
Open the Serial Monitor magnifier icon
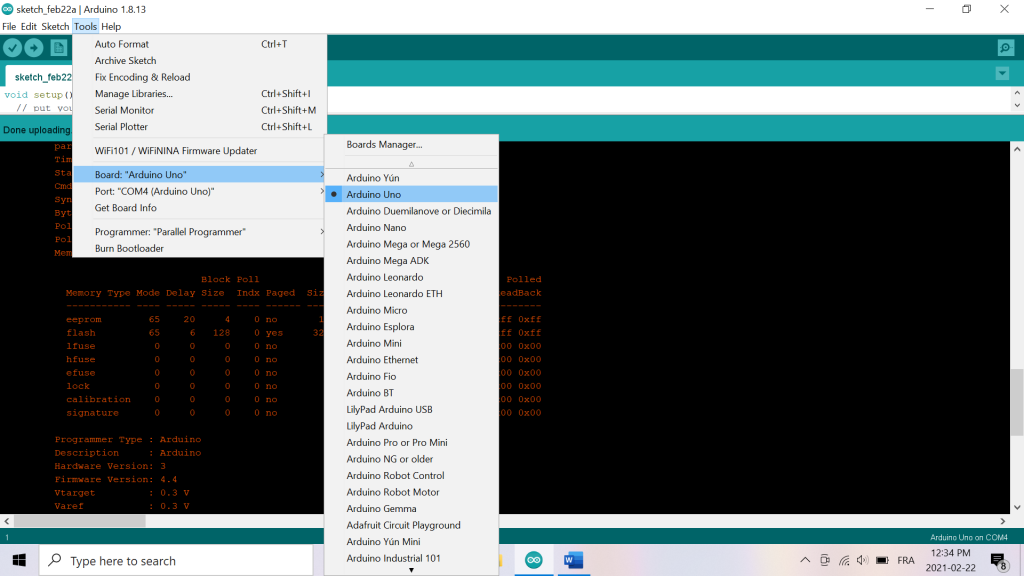[1005, 48]
